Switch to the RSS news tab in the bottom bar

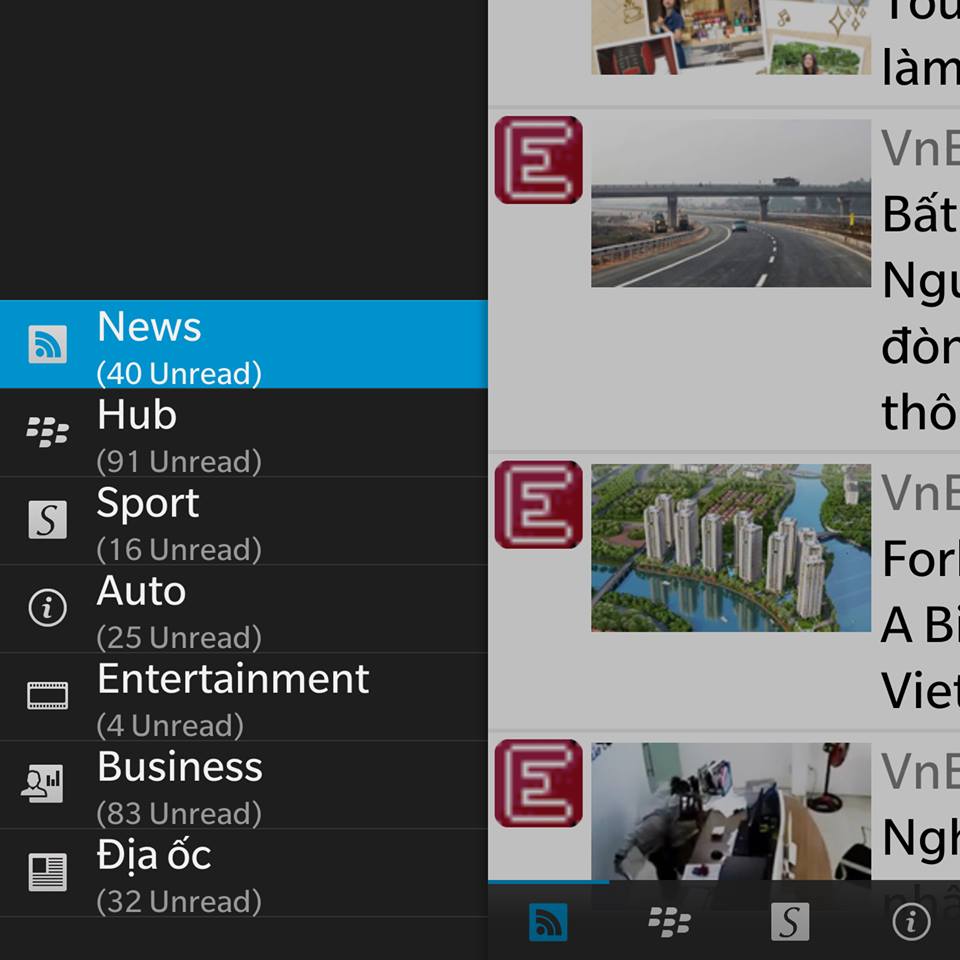[548, 921]
